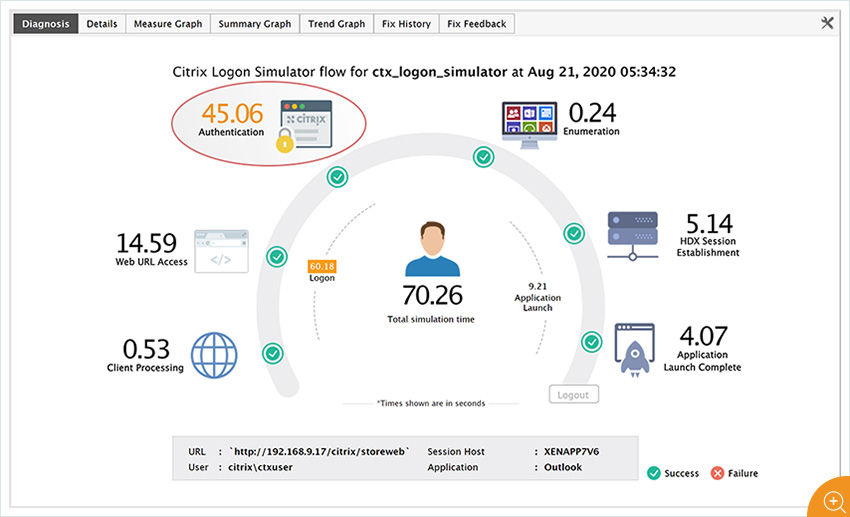Click the checkmark beside Client Processing
The width and height of the screenshot is (850, 517).
pyautogui.click(x=273, y=353)
